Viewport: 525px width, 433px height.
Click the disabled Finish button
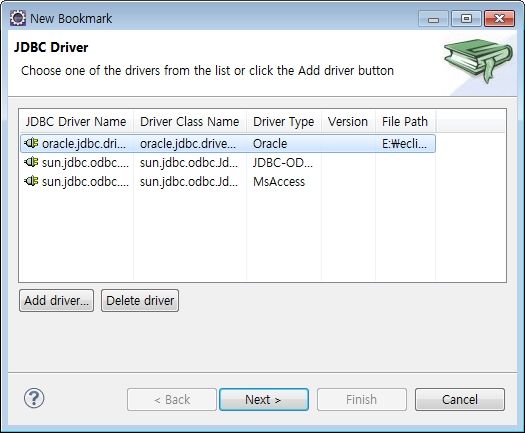(362, 399)
